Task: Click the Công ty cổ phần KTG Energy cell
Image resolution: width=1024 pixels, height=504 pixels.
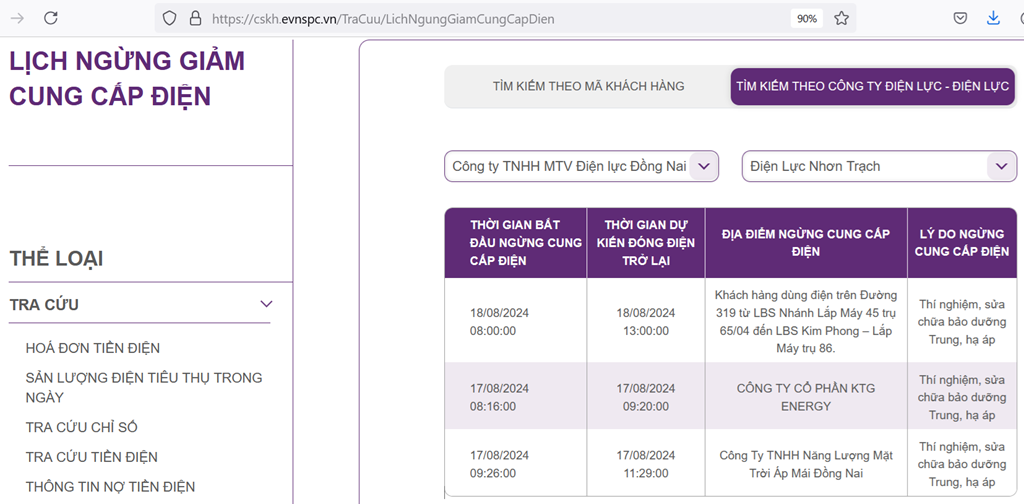Action: pos(807,397)
